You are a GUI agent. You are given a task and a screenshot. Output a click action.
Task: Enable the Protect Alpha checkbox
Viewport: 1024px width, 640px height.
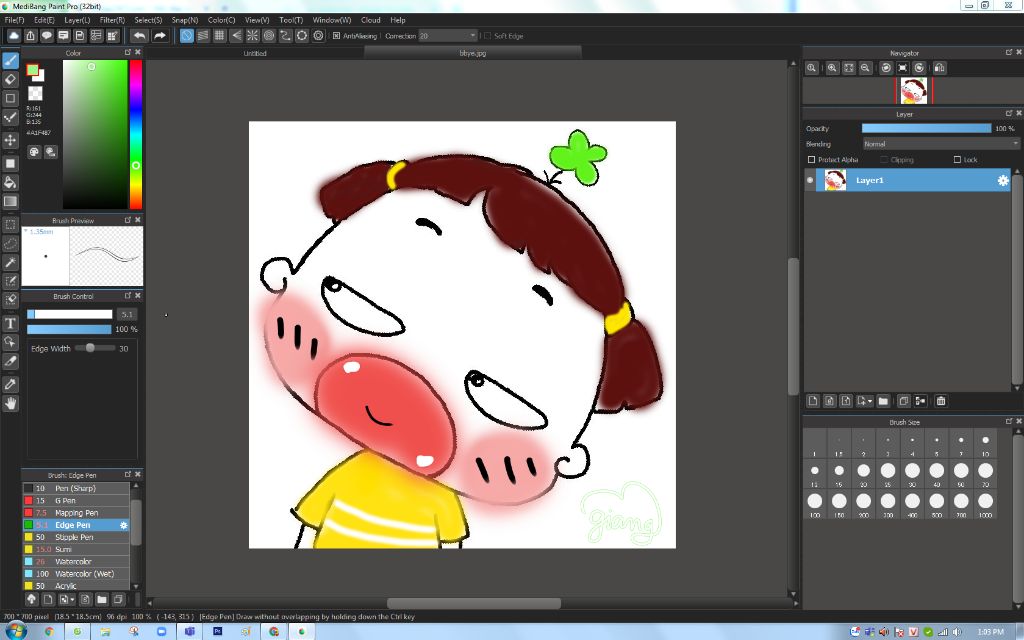[x=812, y=160]
